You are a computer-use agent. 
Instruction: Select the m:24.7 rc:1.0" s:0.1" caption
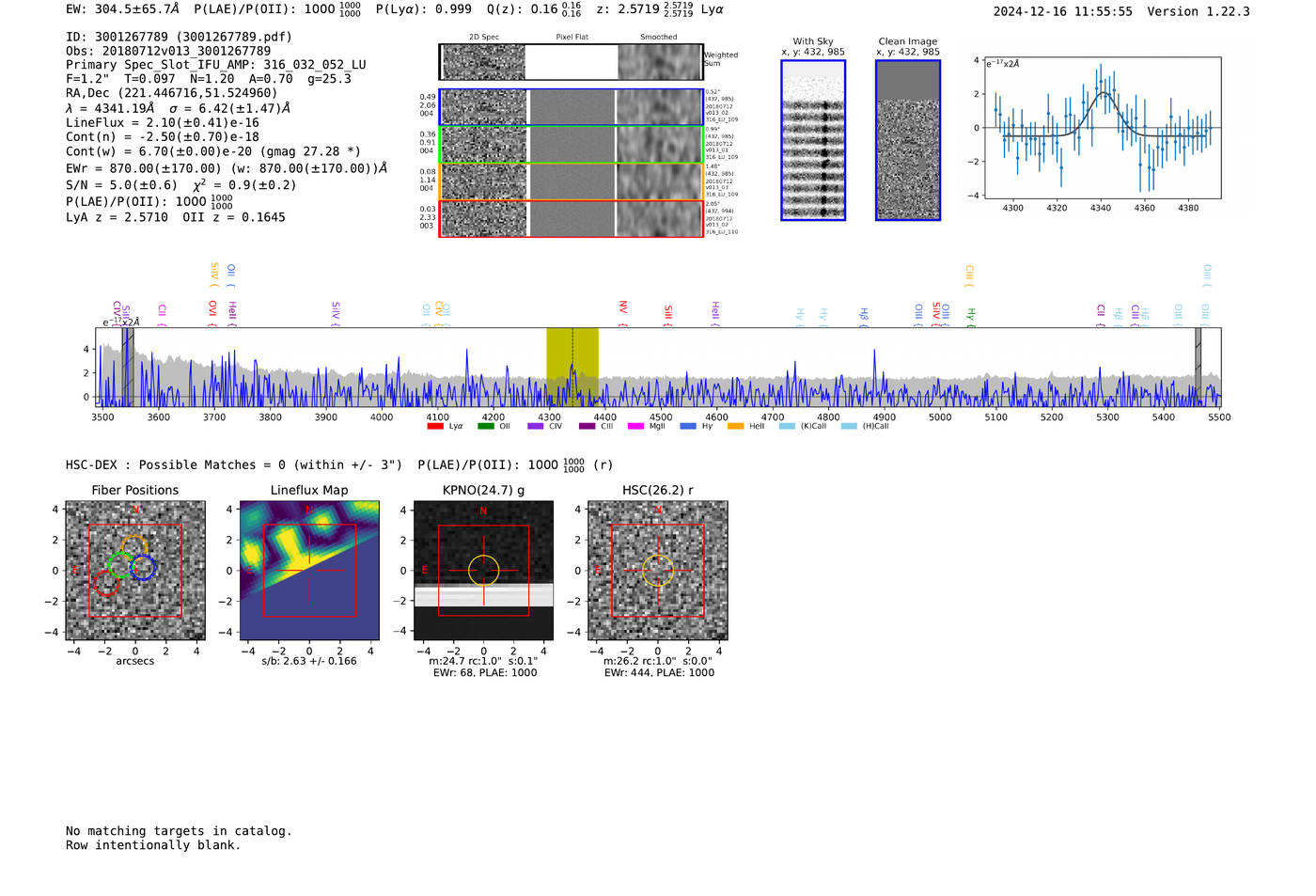[483, 661]
